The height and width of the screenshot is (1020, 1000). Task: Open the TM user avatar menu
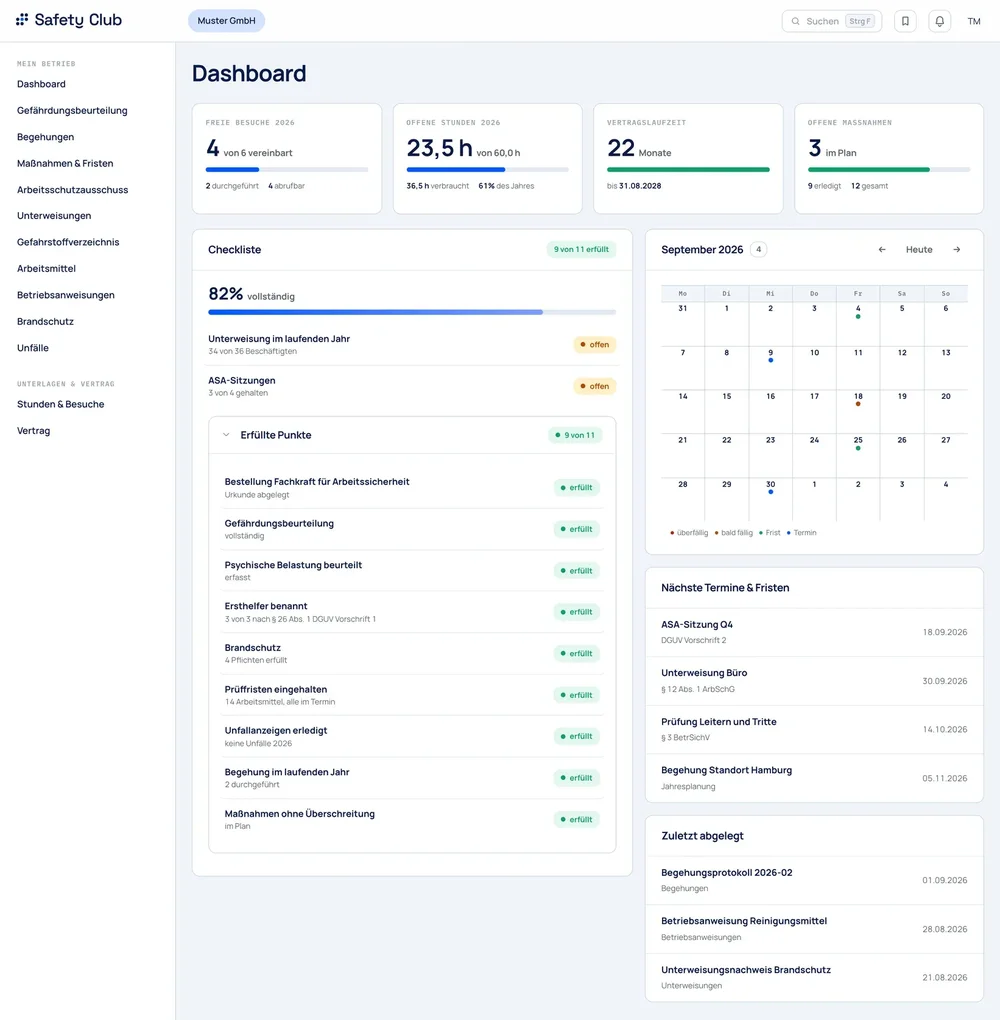pyautogui.click(x=974, y=21)
